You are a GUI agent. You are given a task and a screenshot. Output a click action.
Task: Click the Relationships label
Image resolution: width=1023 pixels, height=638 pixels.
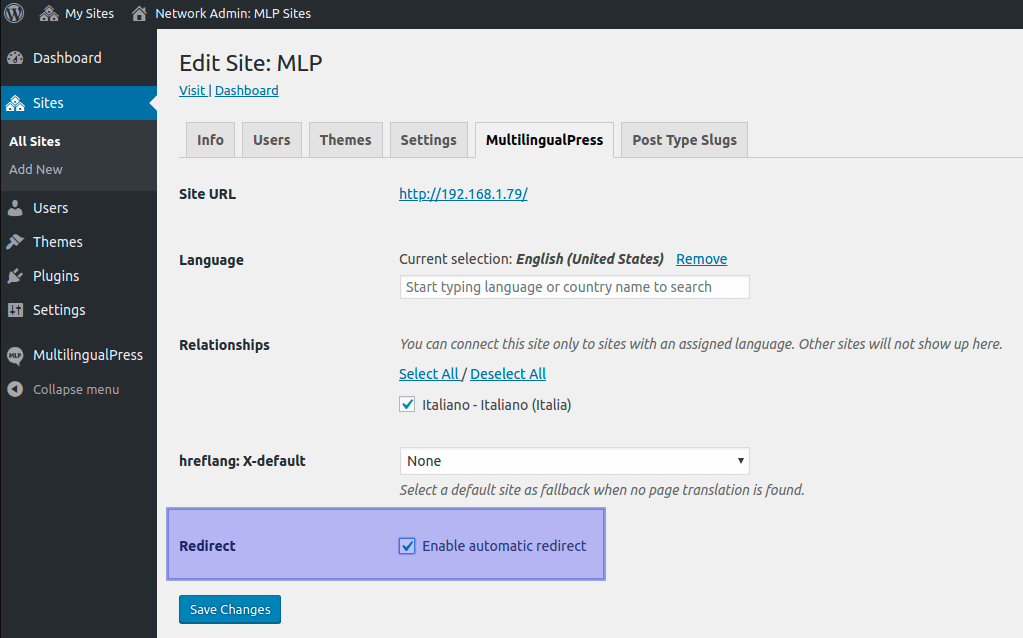tap(224, 344)
